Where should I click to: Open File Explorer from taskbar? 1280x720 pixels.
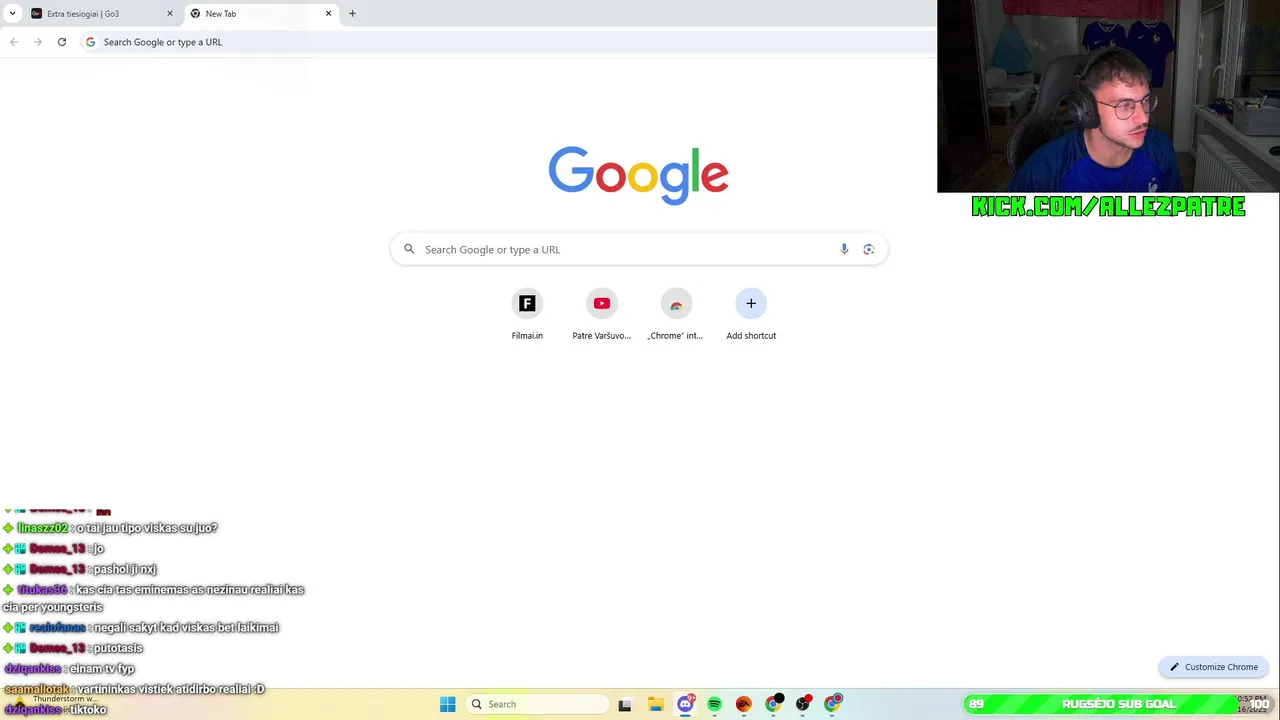pyautogui.click(x=655, y=704)
